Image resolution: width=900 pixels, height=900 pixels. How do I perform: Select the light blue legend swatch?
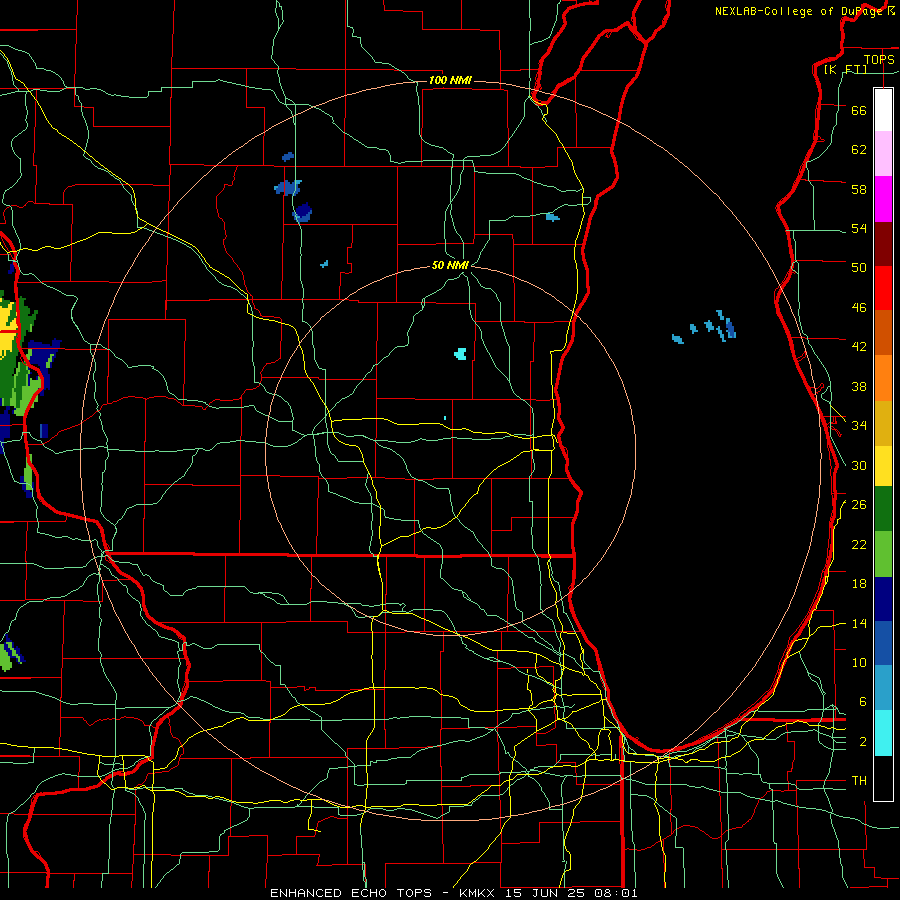point(883,688)
